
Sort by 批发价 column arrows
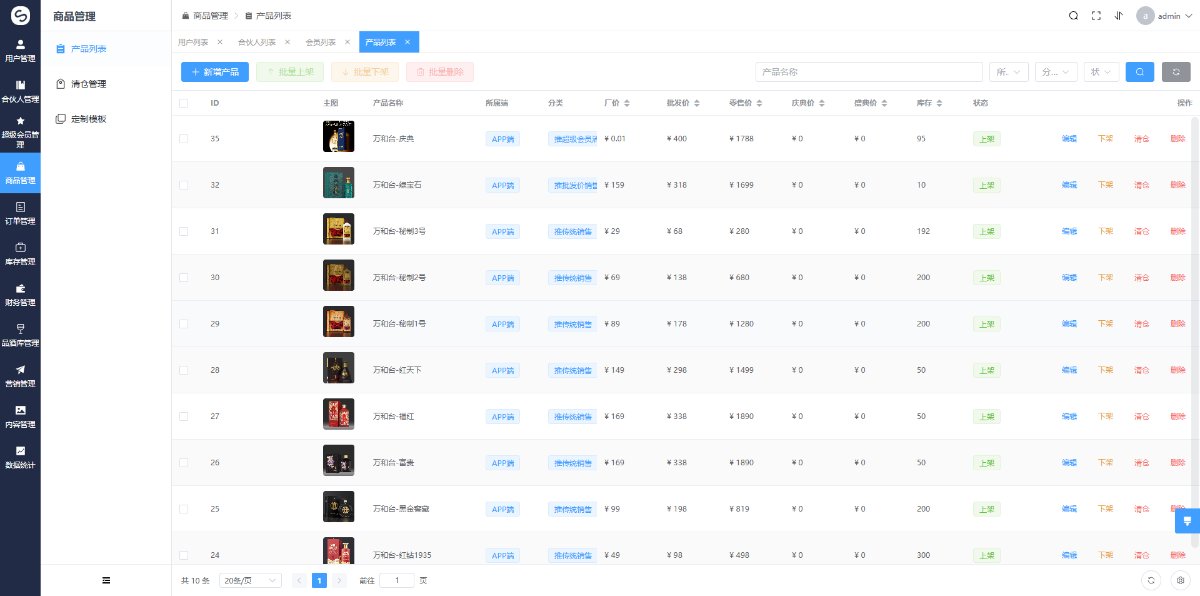(x=697, y=103)
